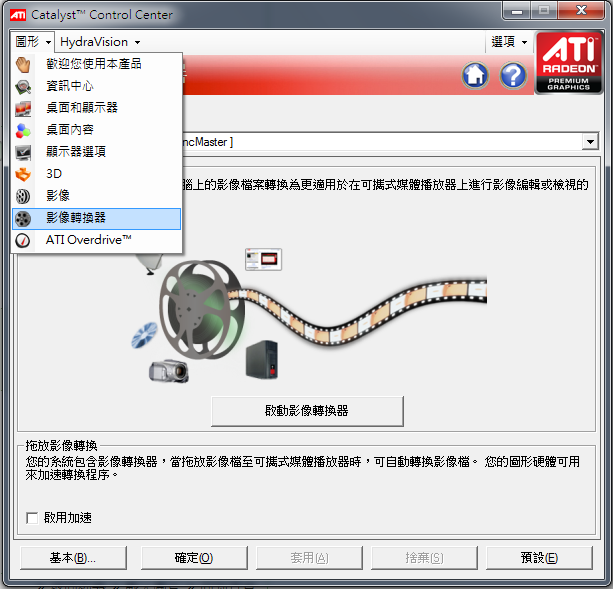Click the film reel 影像 icon
613x589 pixels.
point(23,196)
